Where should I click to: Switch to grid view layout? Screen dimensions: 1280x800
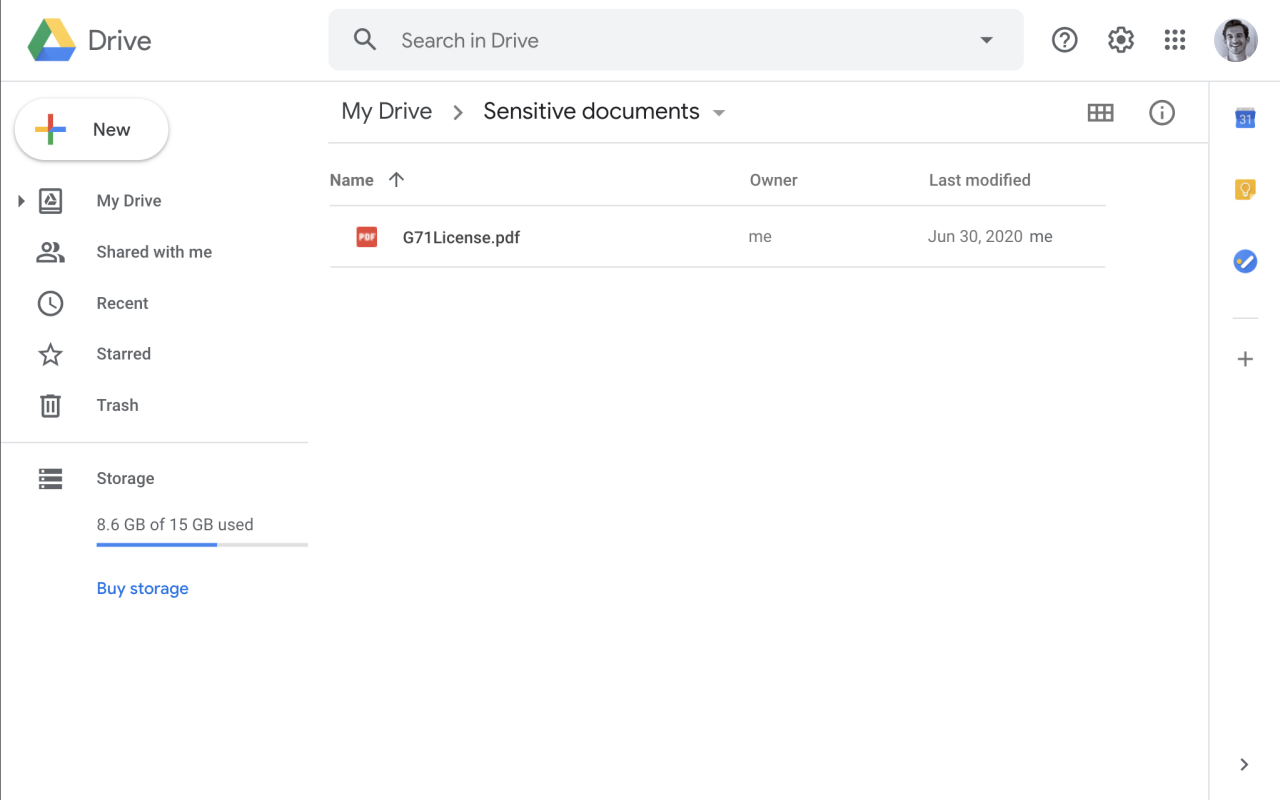(1100, 113)
